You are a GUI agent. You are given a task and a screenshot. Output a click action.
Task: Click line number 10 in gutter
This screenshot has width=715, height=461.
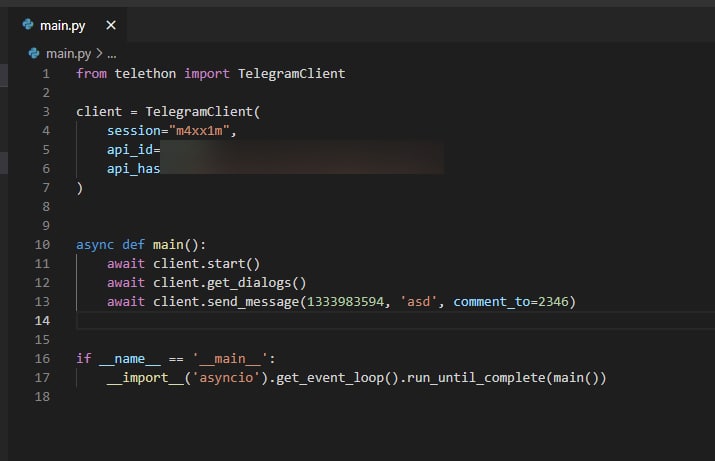(x=42, y=245)
